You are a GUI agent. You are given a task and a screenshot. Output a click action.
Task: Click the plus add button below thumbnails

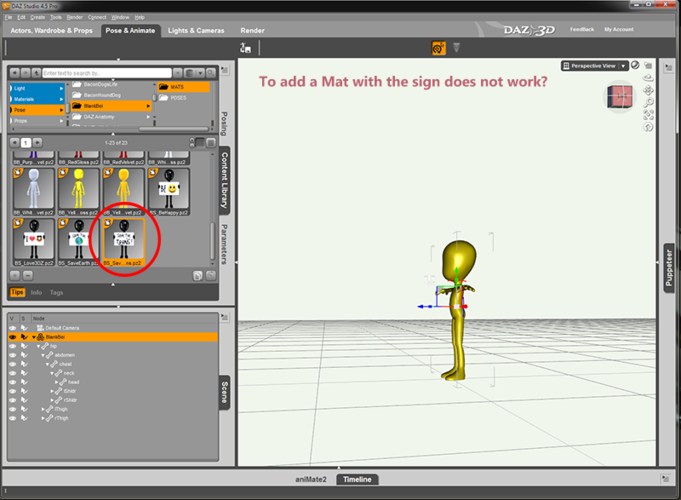(15, 275)
